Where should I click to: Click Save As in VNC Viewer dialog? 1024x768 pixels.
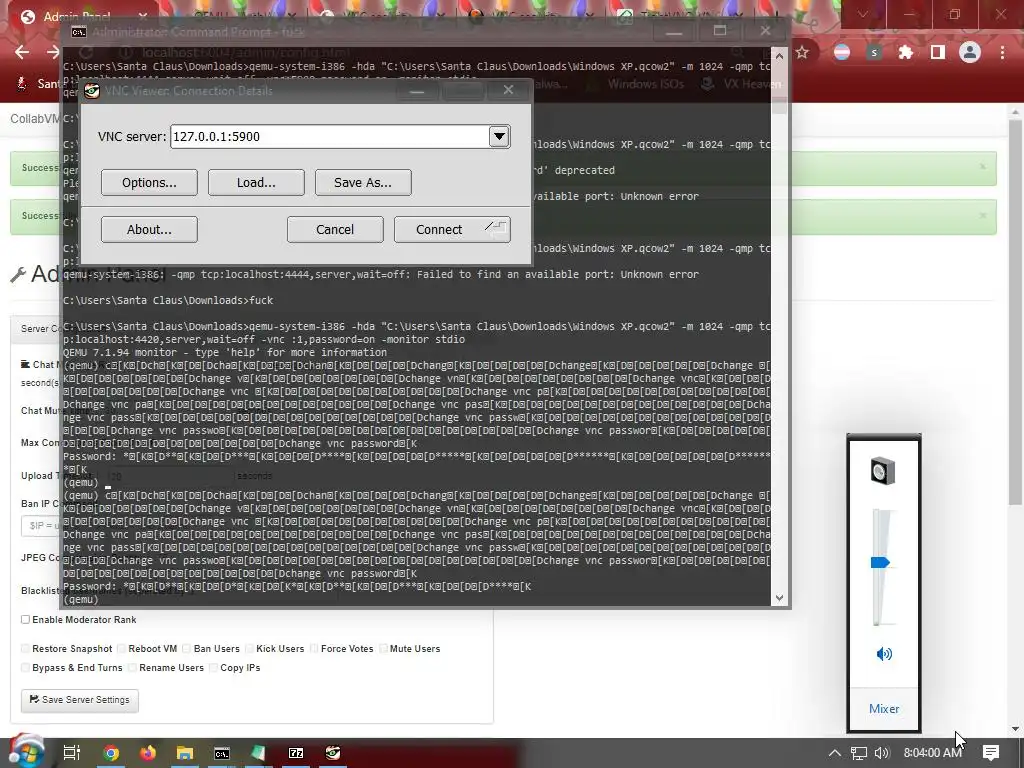pos(363,183)
